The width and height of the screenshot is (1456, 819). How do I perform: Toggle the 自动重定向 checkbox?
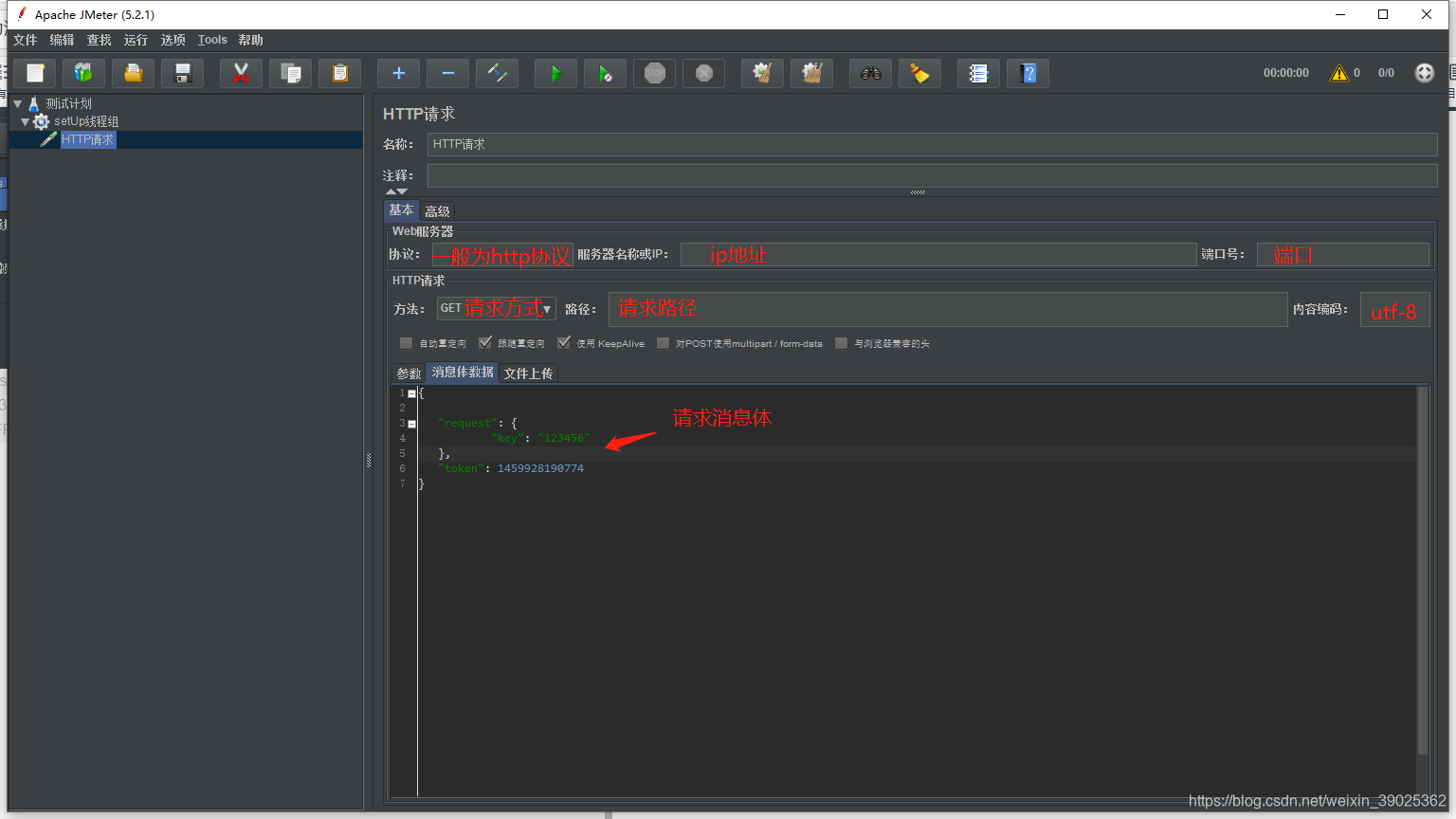click(407, 343)
